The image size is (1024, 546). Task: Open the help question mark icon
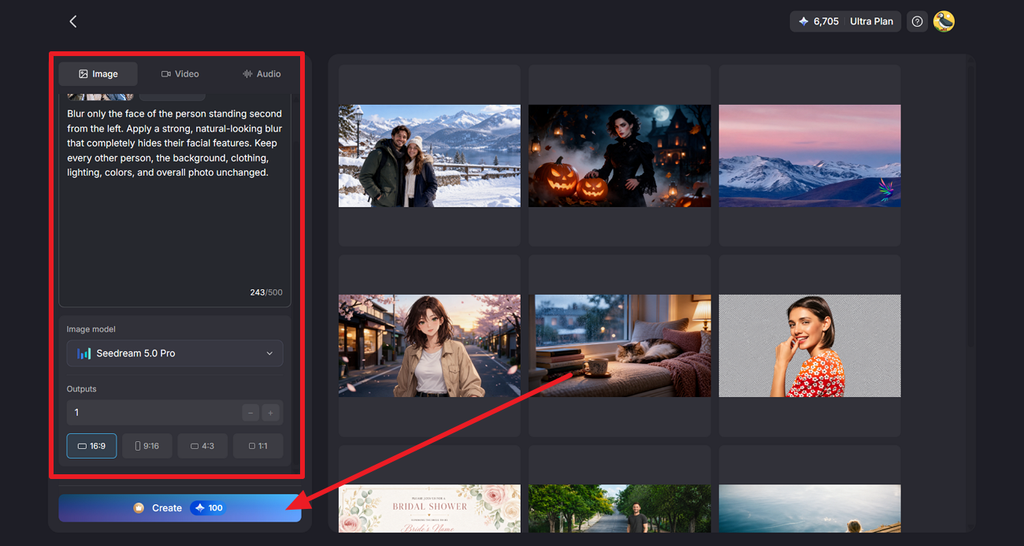917,22
